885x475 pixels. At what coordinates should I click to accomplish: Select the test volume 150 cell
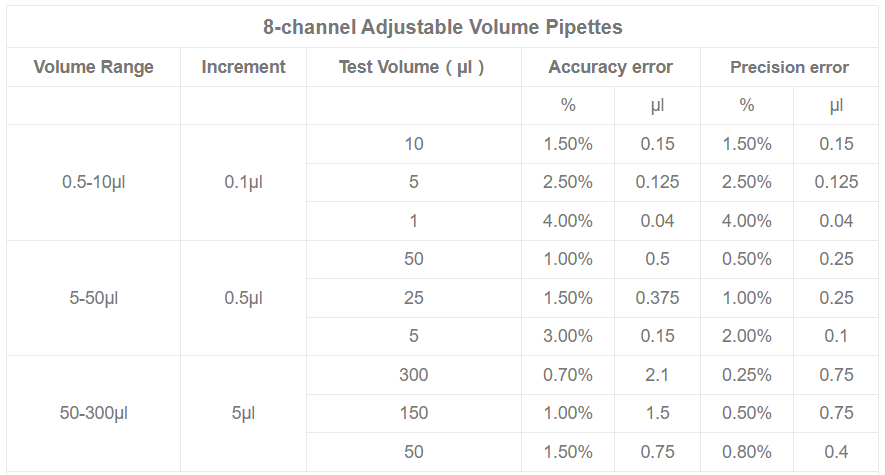pyautogui.click(x=413, y=413)
